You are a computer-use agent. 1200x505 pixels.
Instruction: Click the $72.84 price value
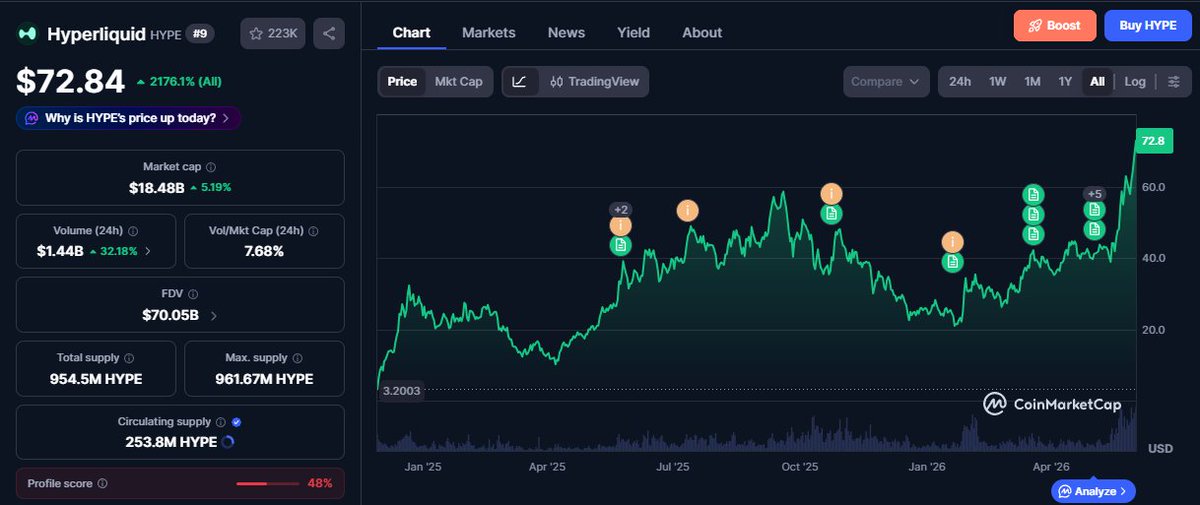click(70, 81)
